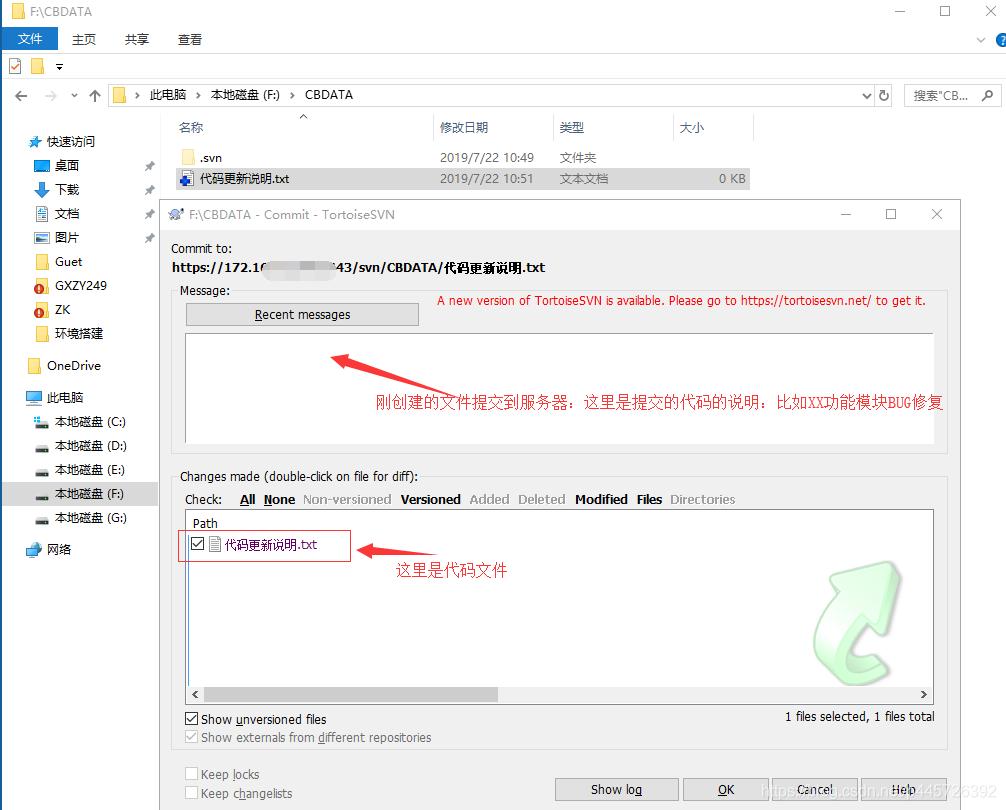The width and height of the screenshot is (1006, 810).
Task: Enable Keep locks option
Action: pyautogui.click(x=190, y=773)
